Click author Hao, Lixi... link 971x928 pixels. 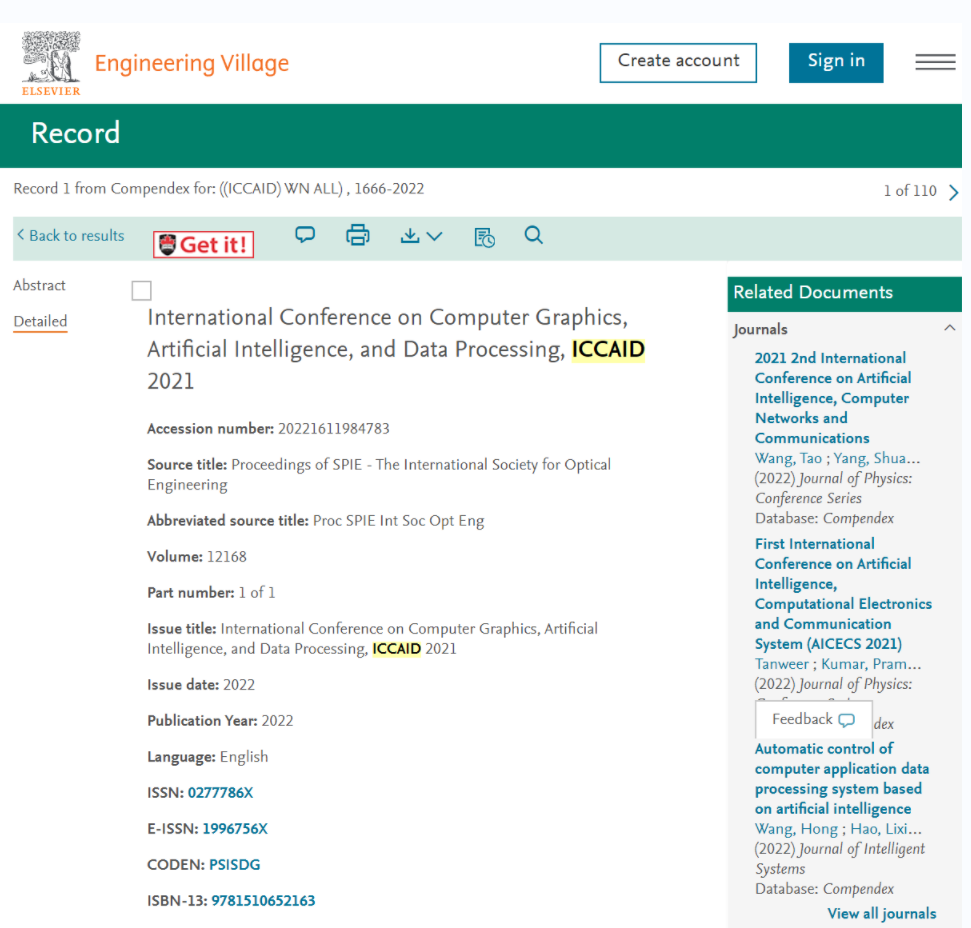point(886,829)
